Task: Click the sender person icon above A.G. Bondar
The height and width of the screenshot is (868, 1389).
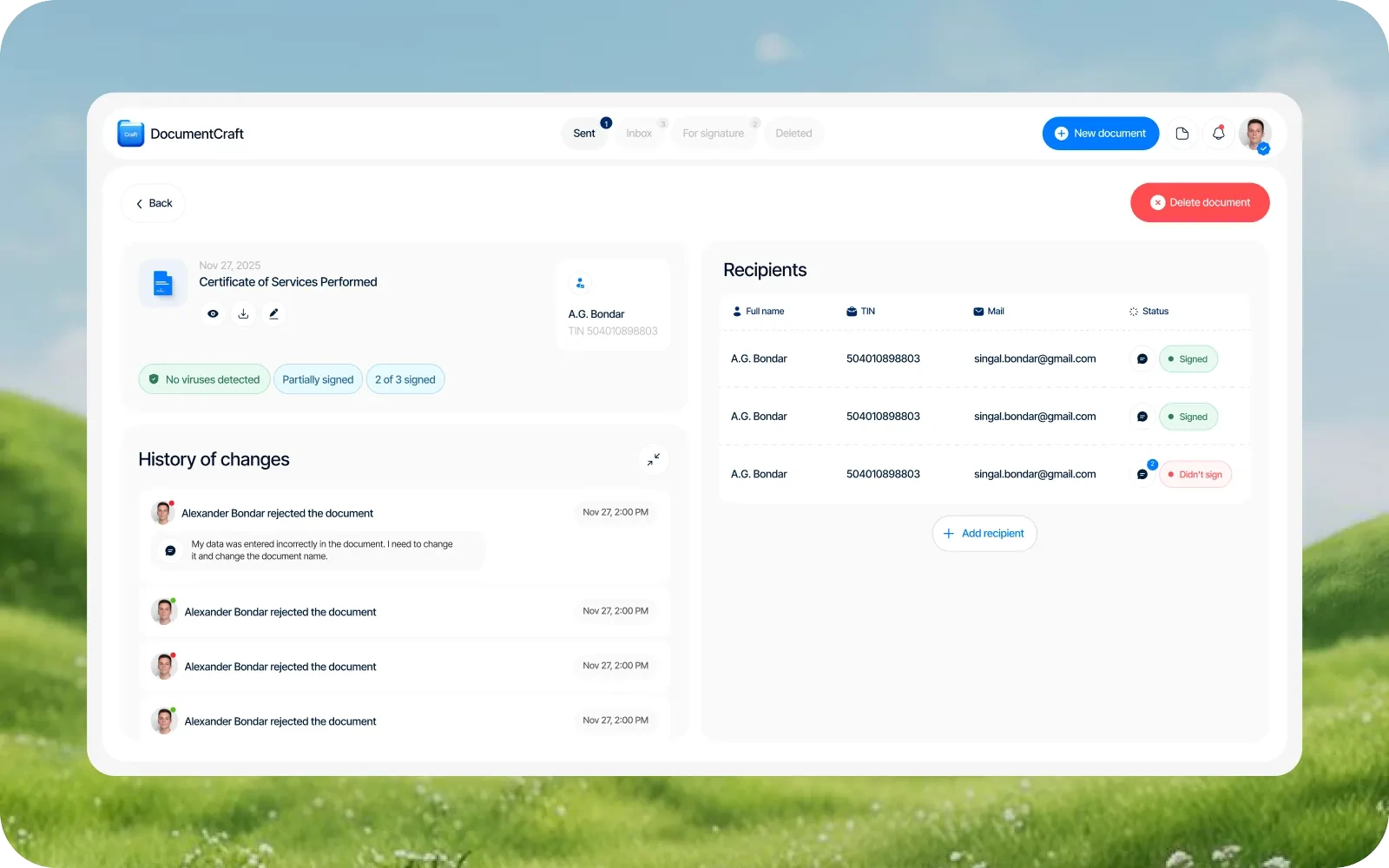Action: tap(580, 283)
